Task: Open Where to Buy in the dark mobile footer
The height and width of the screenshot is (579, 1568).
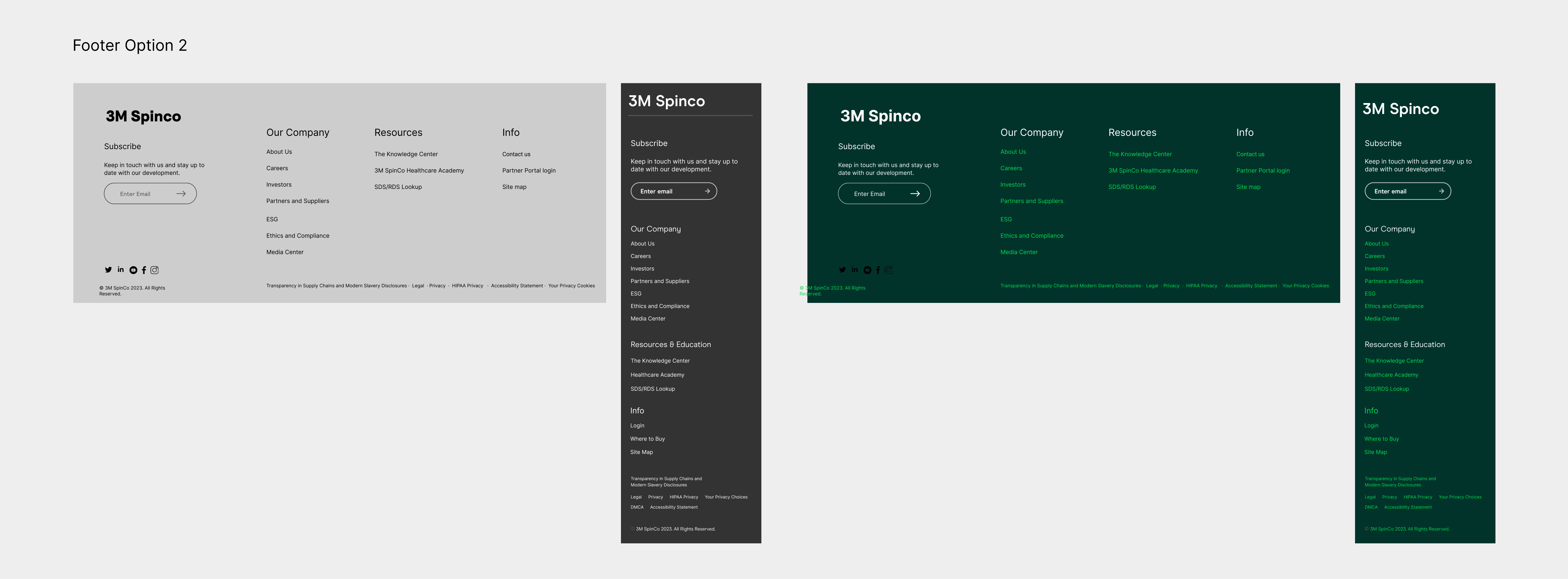Action: pyautogui.click(x=648, y=439)
